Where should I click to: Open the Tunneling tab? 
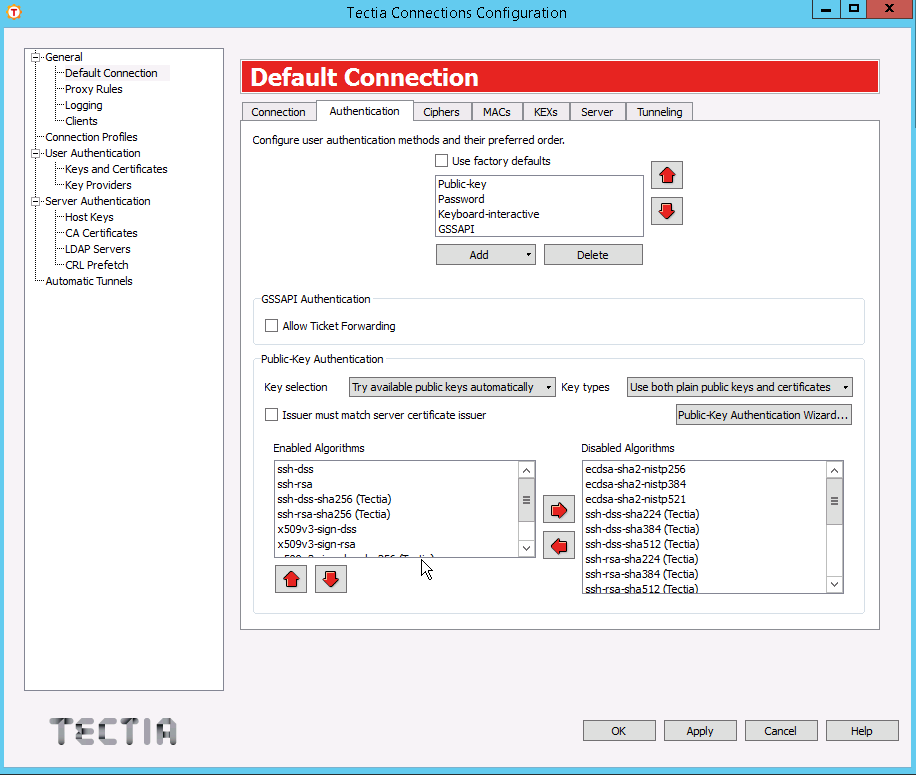(660, 112)
